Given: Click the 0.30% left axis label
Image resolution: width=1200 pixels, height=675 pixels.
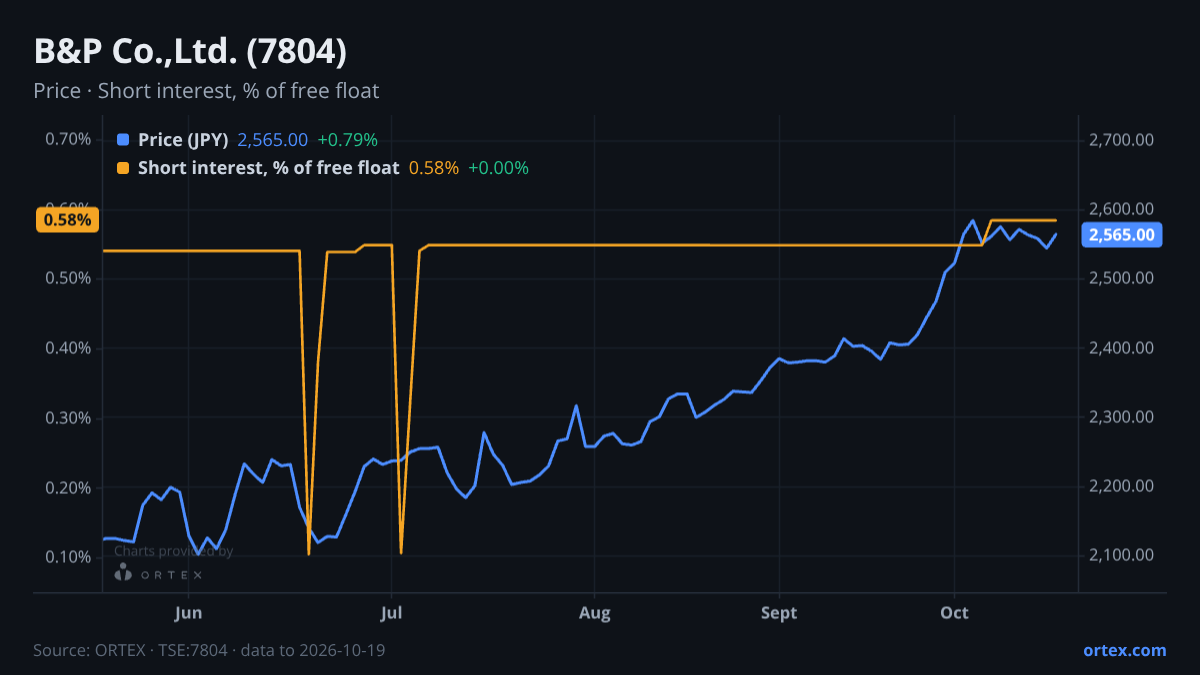Looking at the screenshot, I should click(68, 417).
